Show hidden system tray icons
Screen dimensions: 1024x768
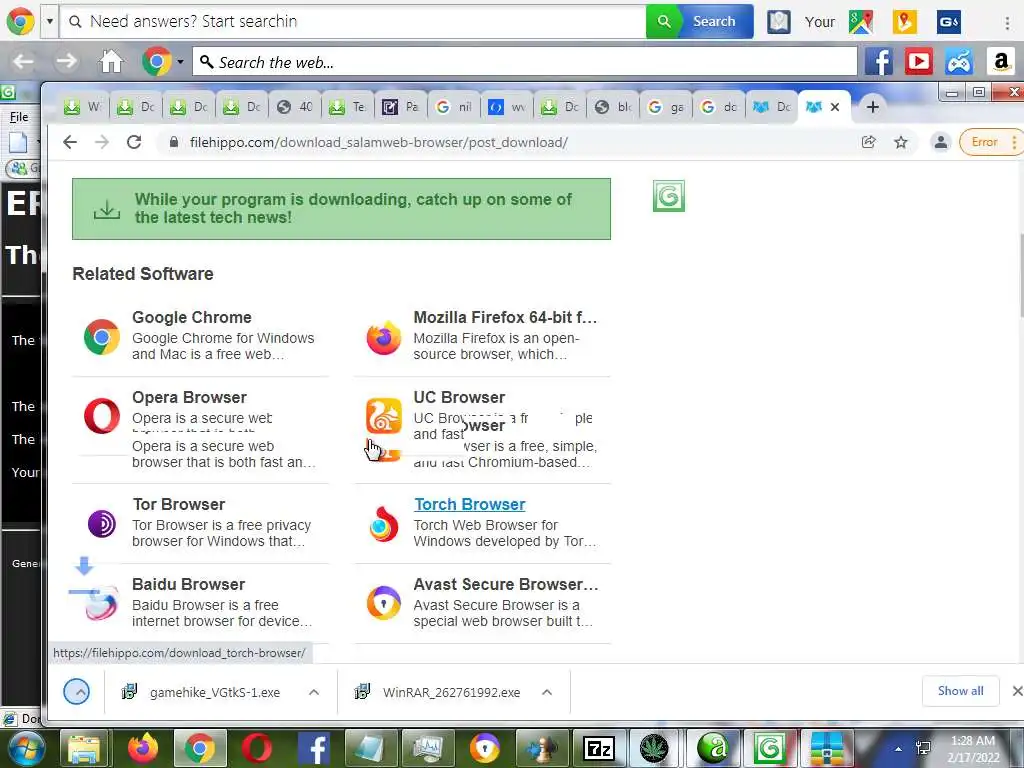(898, 749)
